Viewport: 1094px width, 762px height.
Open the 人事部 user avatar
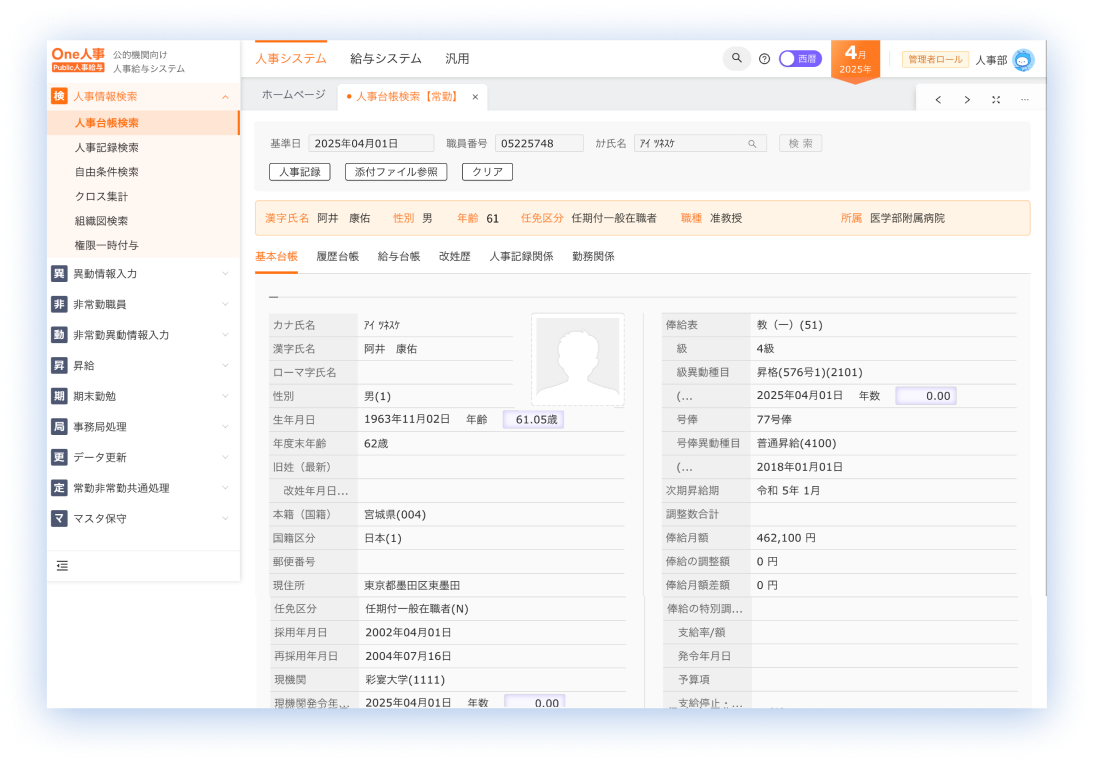1023,60
